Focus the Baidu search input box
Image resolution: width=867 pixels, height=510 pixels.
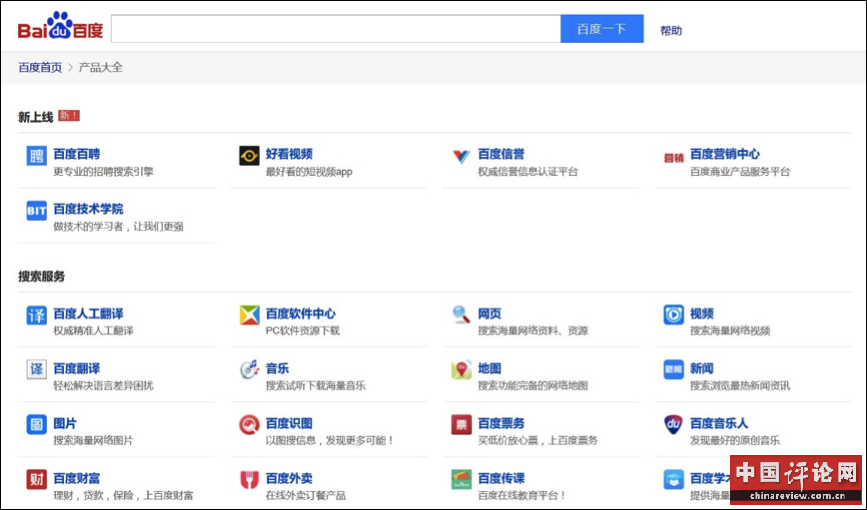click(x=336, y=29)
